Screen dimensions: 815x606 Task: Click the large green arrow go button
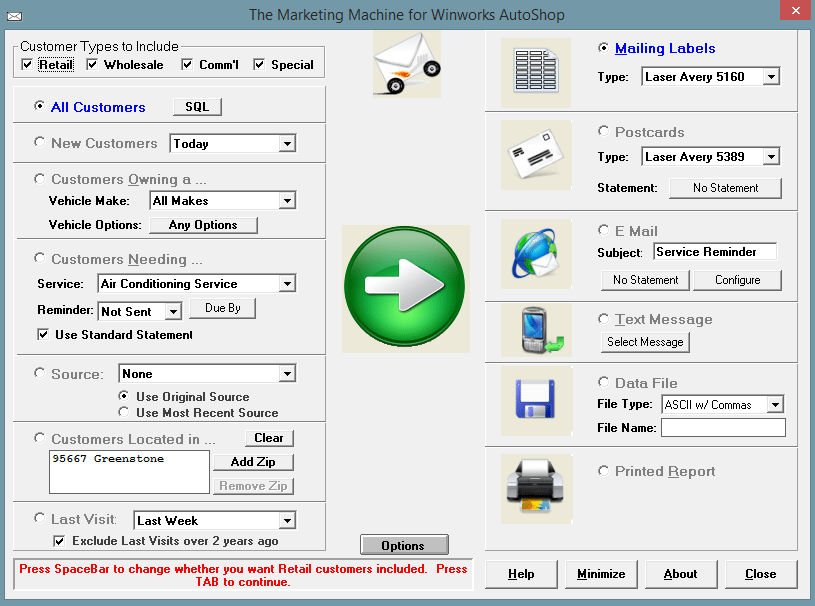click(x=405, y=287)
